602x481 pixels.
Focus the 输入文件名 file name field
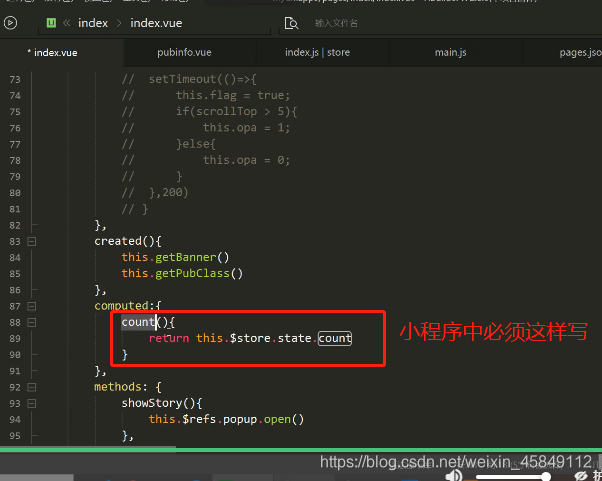336,23
